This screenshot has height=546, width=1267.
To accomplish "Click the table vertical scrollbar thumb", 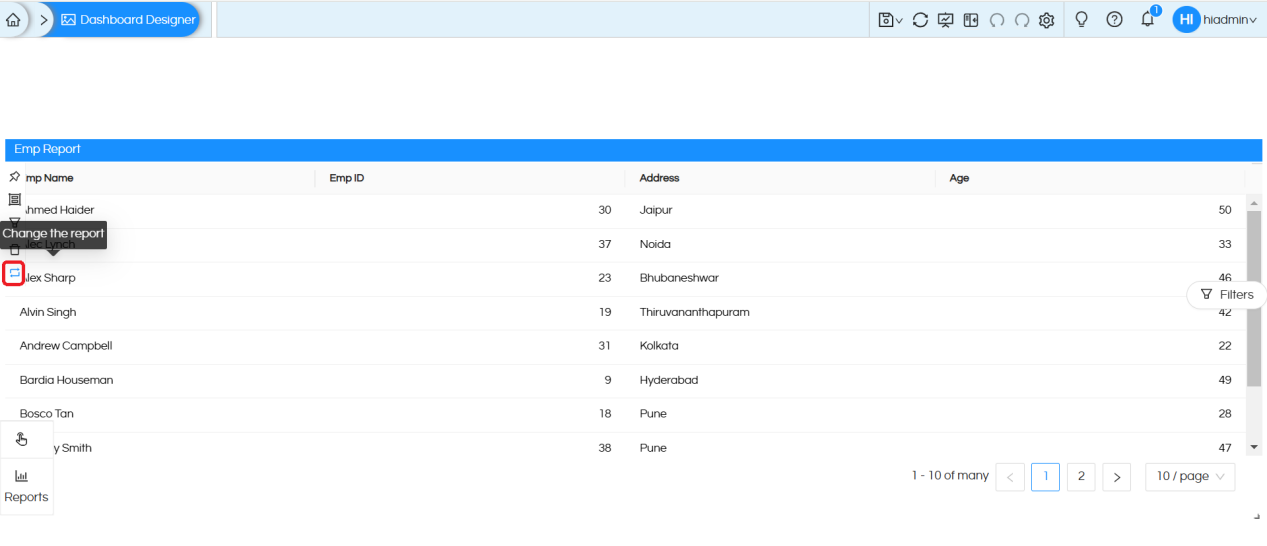I will [1254, 298].
